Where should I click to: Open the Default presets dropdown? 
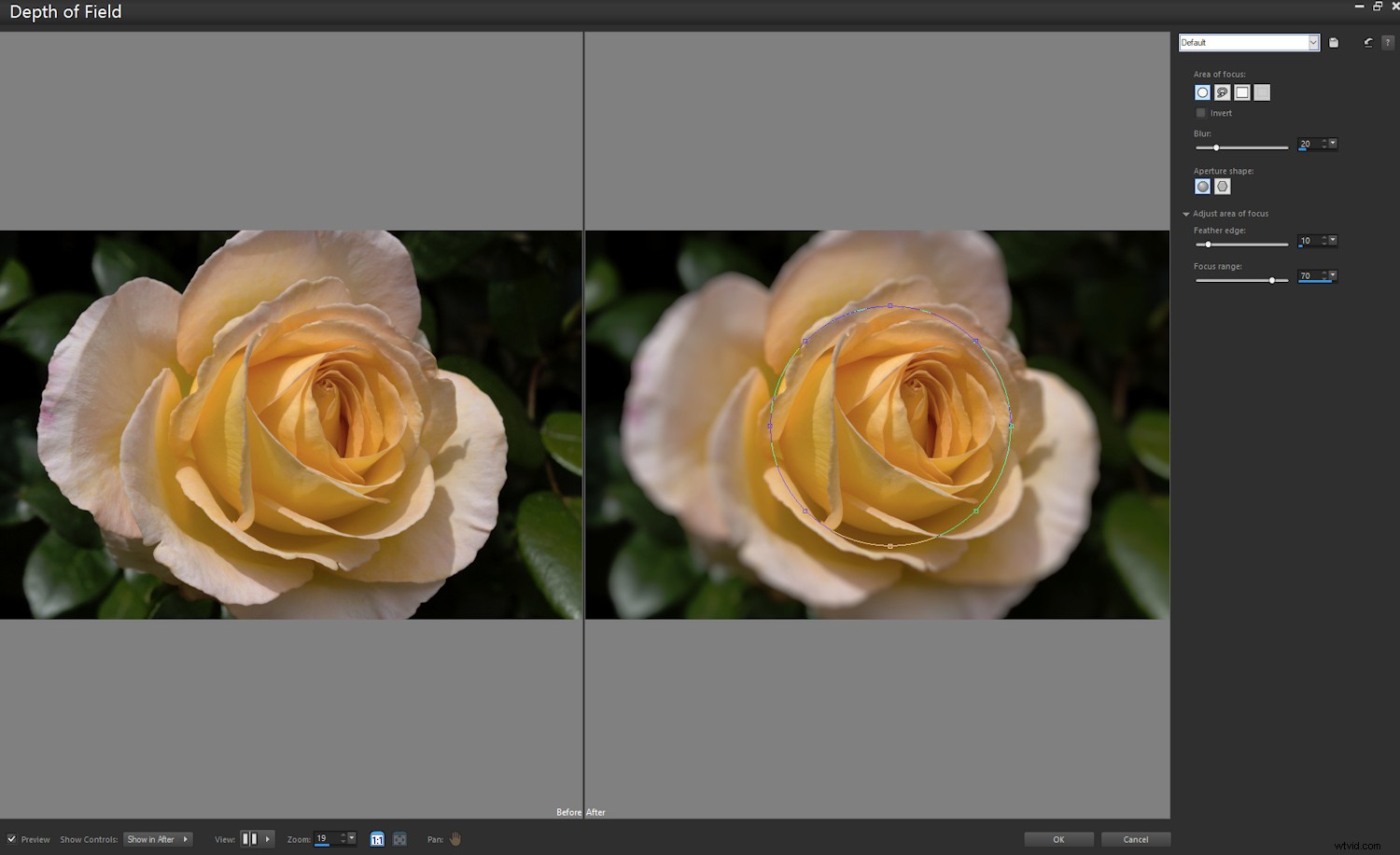pyautogui.click(x=1313, y=42)
